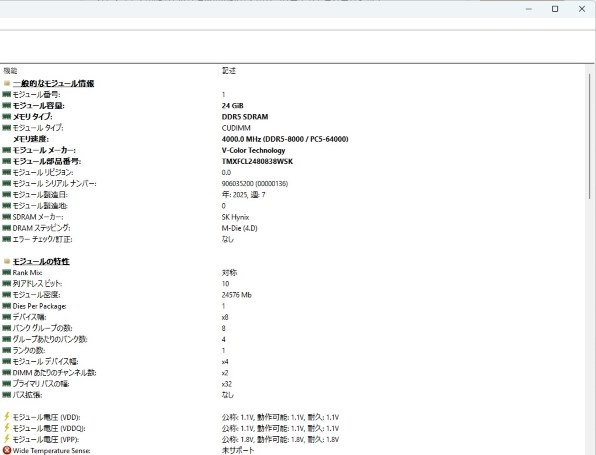Click the lightning icon beside モジュール電圧 (VPP)
596x455 pixels.
pyautogui.click(x=6, y=439)
